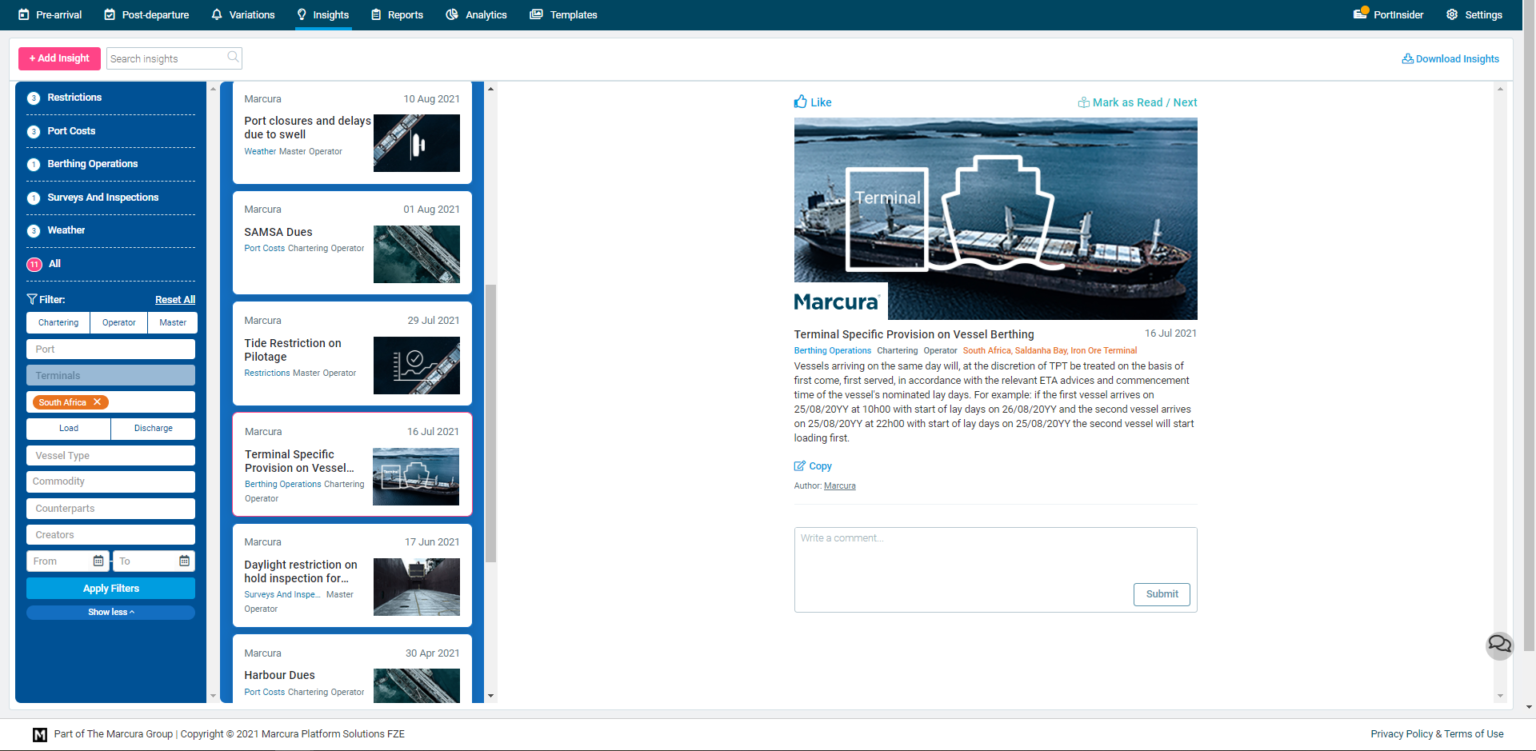Collapse filters using Show less
This screenshot has height=751, width=1536.
click(x=110, y=611)
